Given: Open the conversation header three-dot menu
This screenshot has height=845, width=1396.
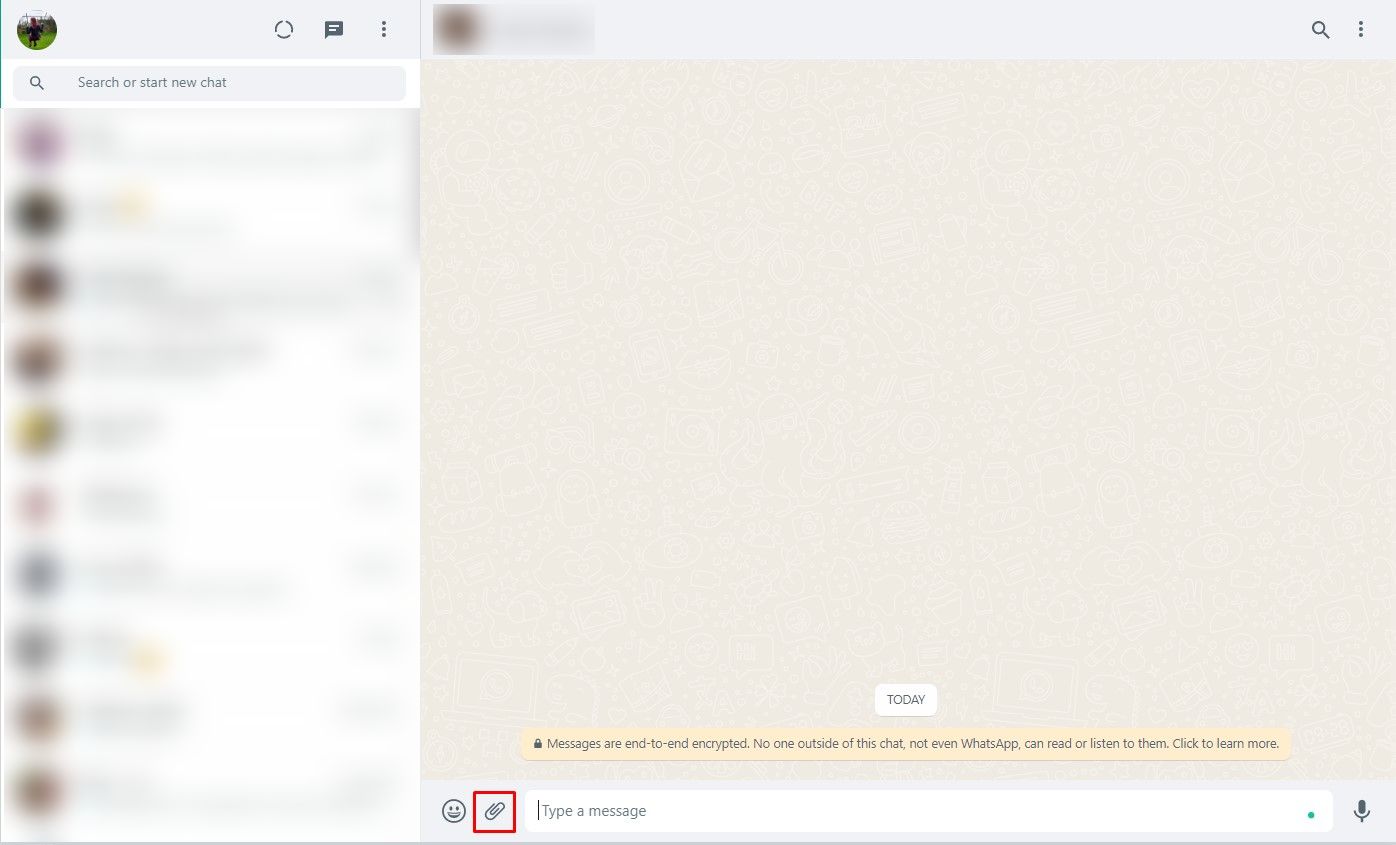Looking at the screenshot, I should coord(1361,30).
